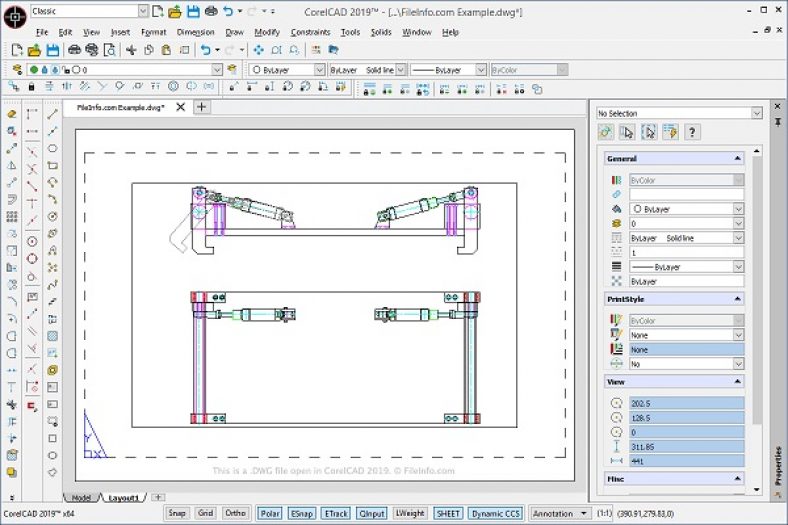Open the Classic workspace dropdown

point(142,12)
